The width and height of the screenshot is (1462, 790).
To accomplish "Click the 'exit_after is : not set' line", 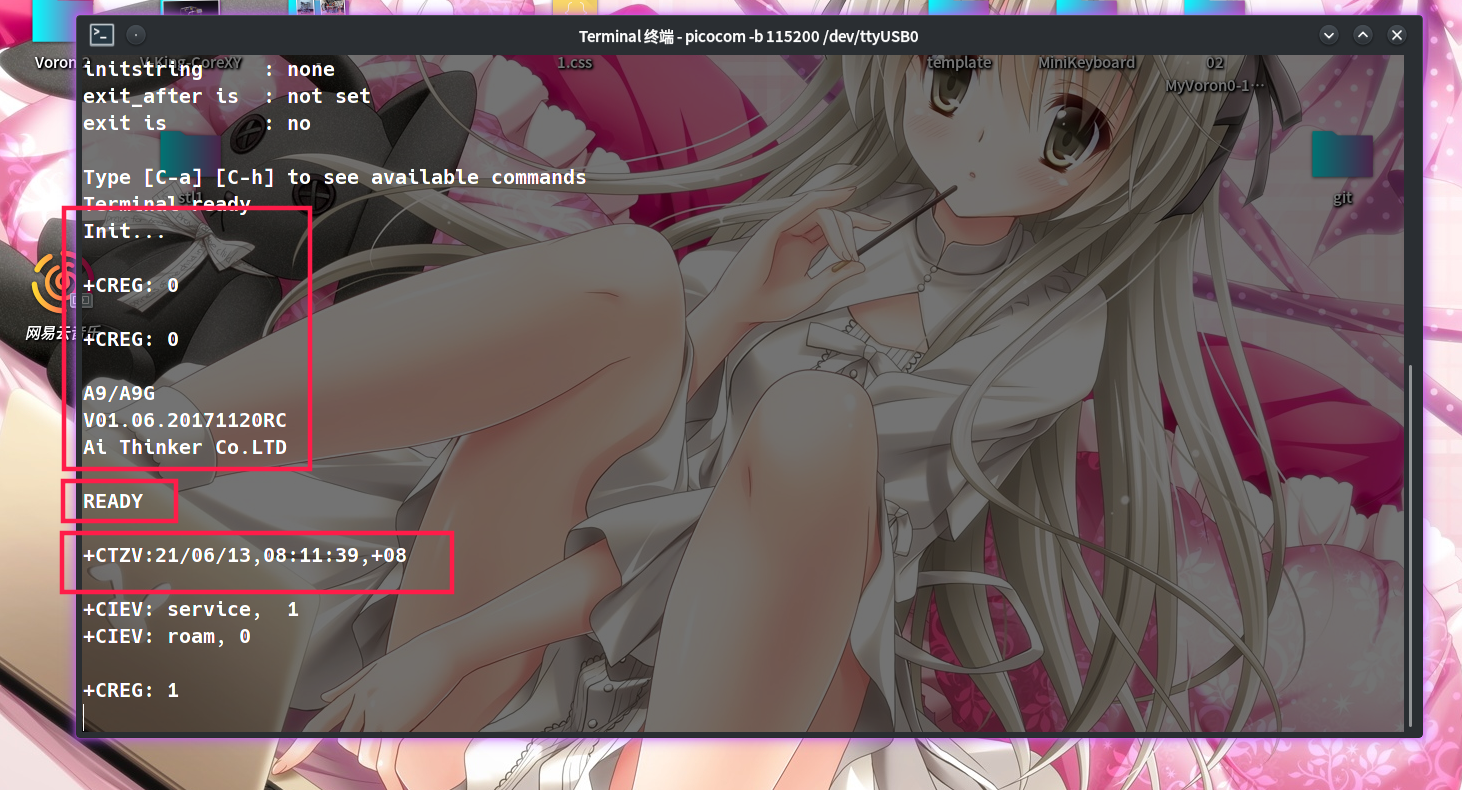I will click(227, 96).
